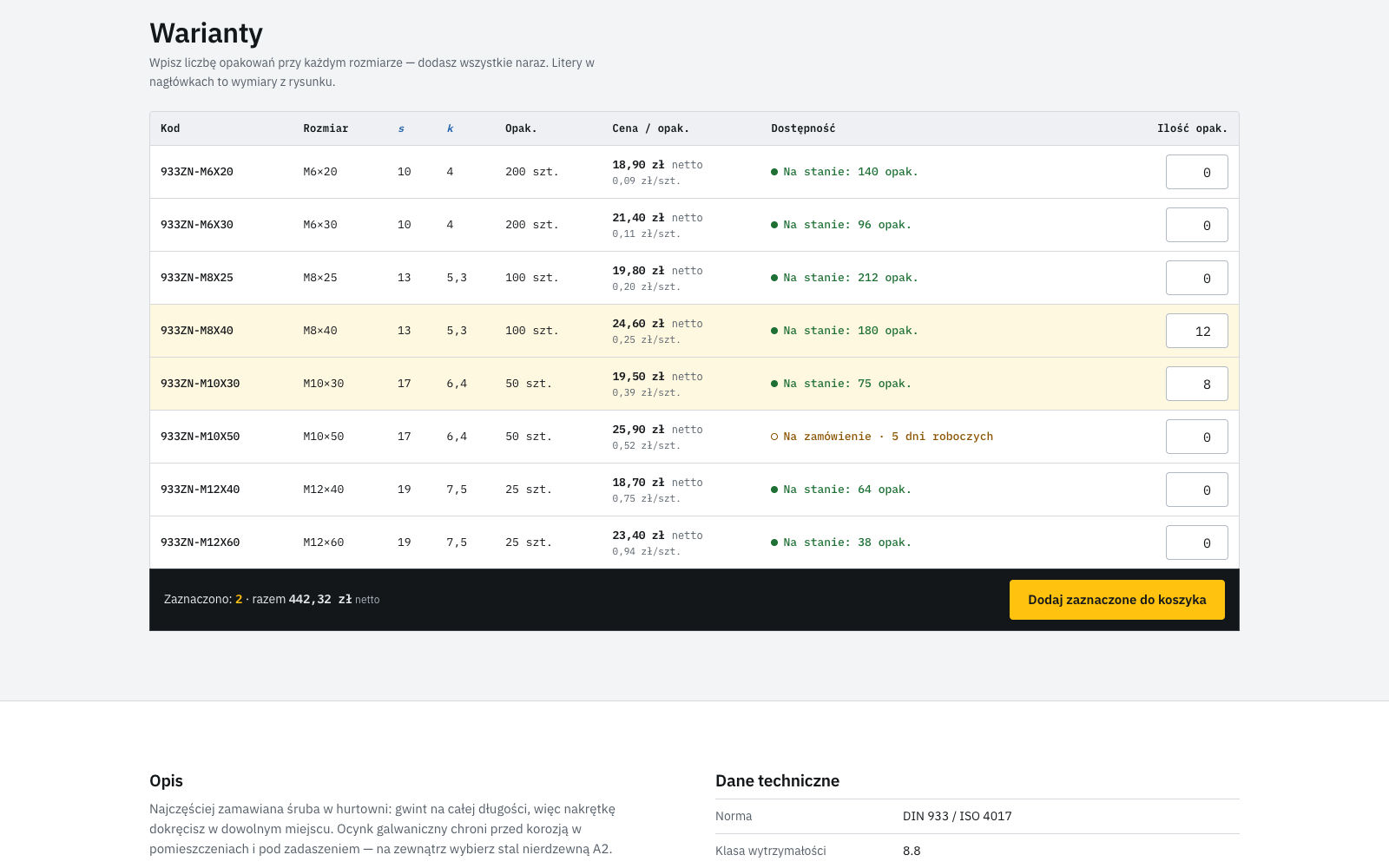Select quantity input for M12×40 row

click(1196, 490)
